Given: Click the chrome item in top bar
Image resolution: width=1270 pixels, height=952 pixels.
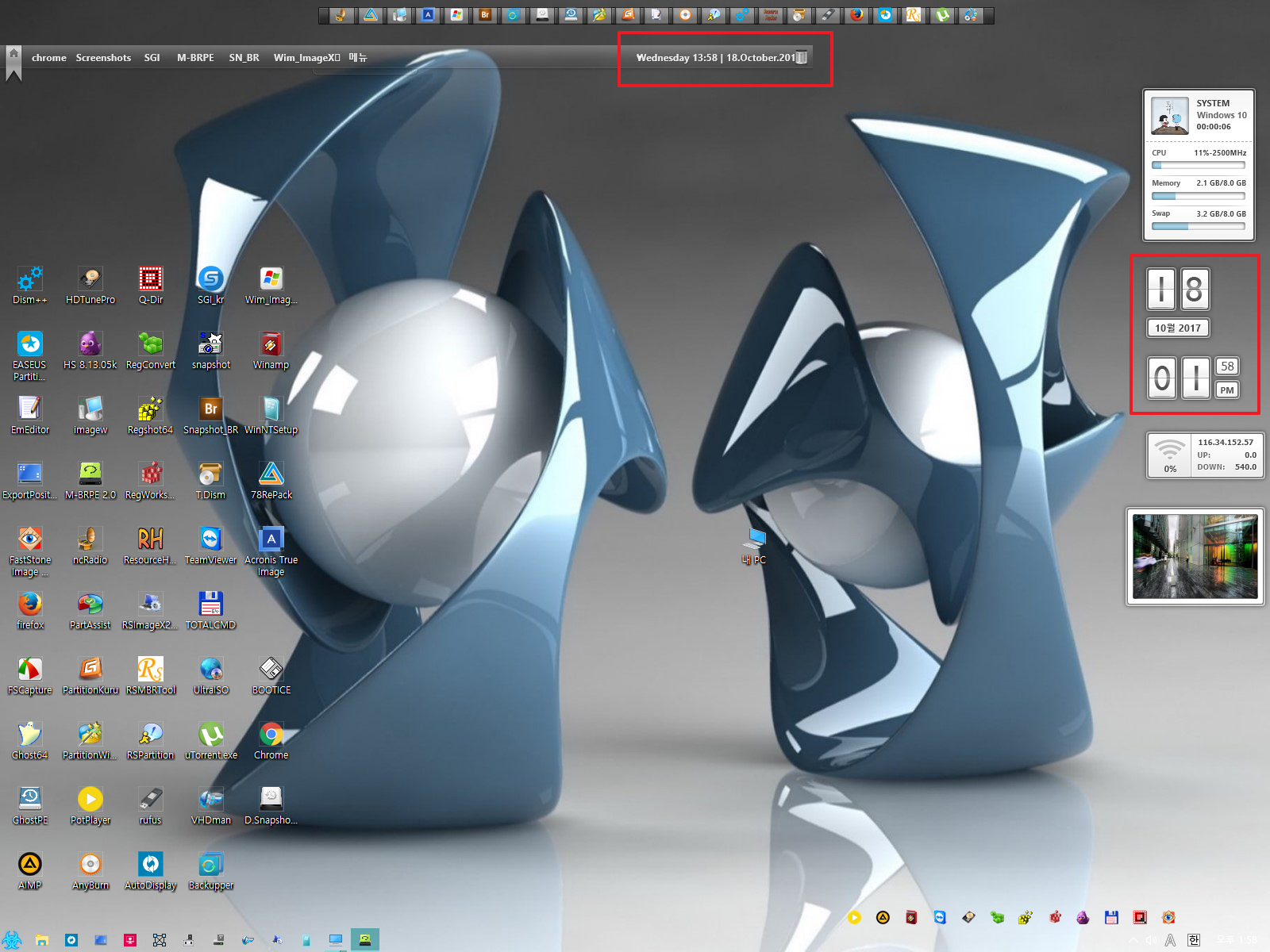Looking at the screenshot, I should 49,58.
